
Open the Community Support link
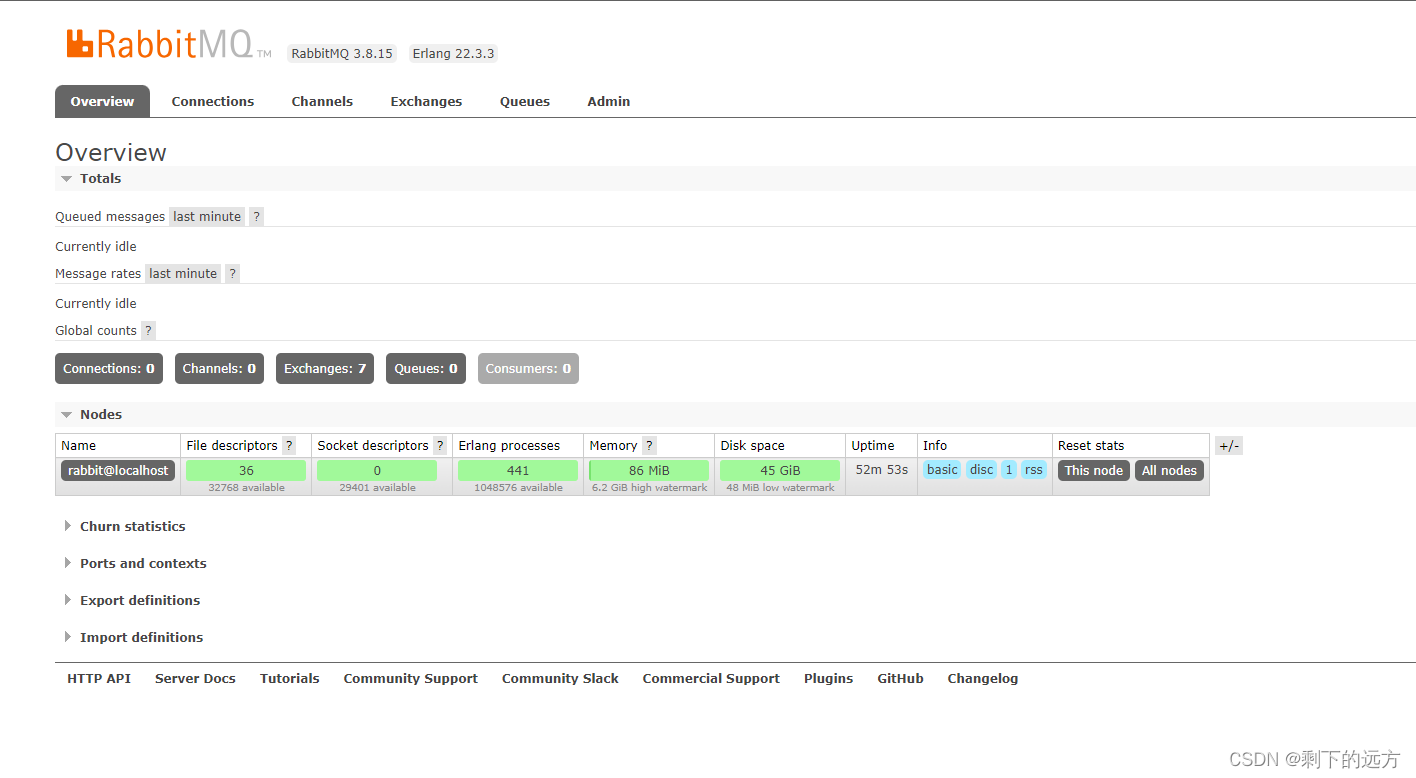coord(411,678)
